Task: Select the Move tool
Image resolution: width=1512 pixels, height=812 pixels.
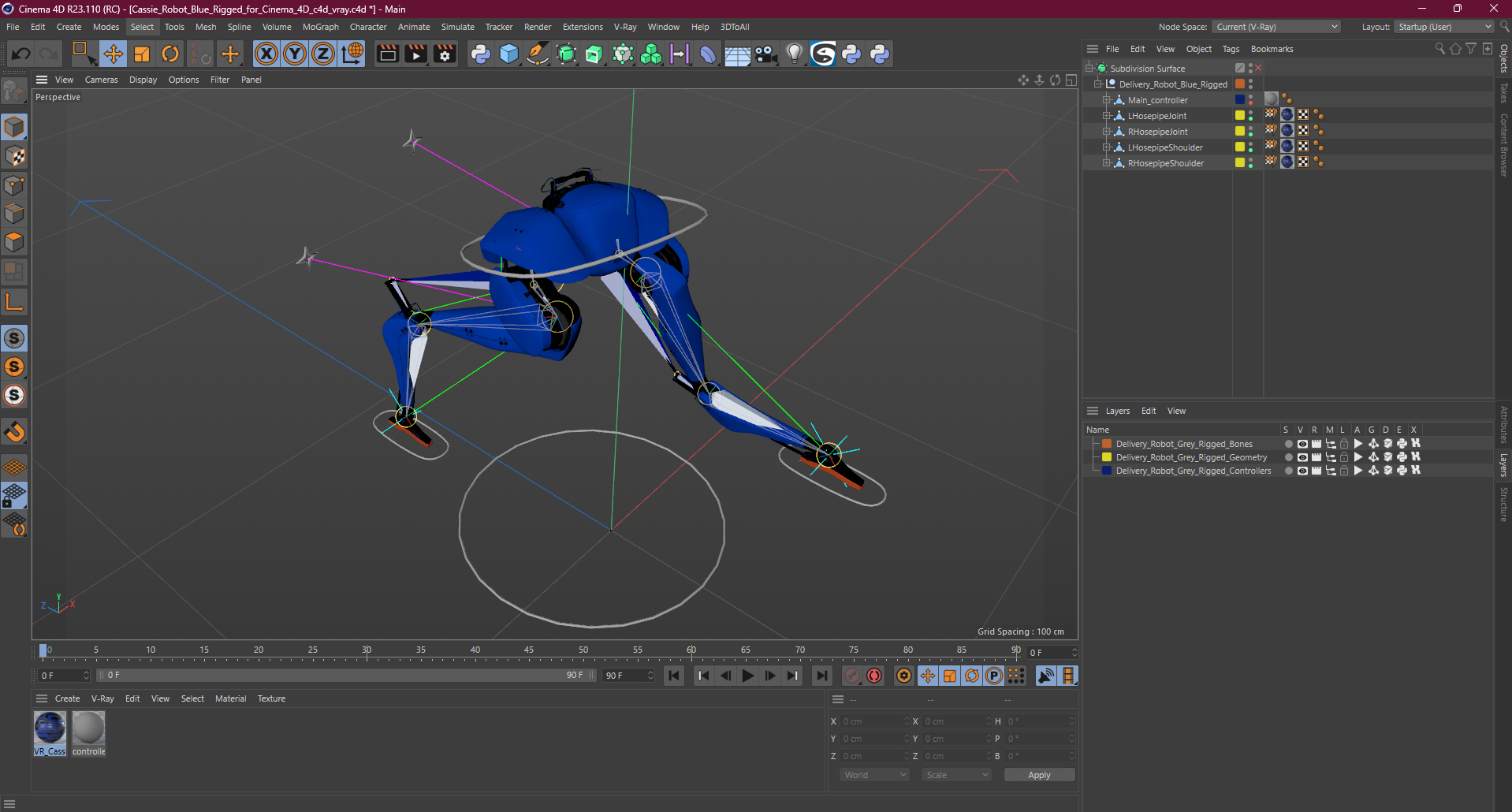Action: (114, 54)
